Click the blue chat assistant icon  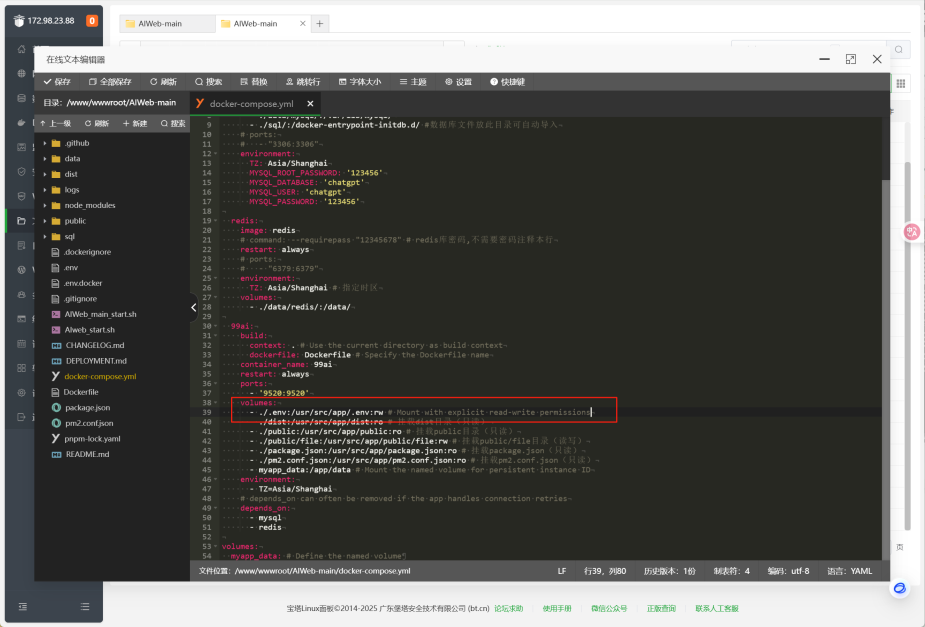(x=900, y=588)
